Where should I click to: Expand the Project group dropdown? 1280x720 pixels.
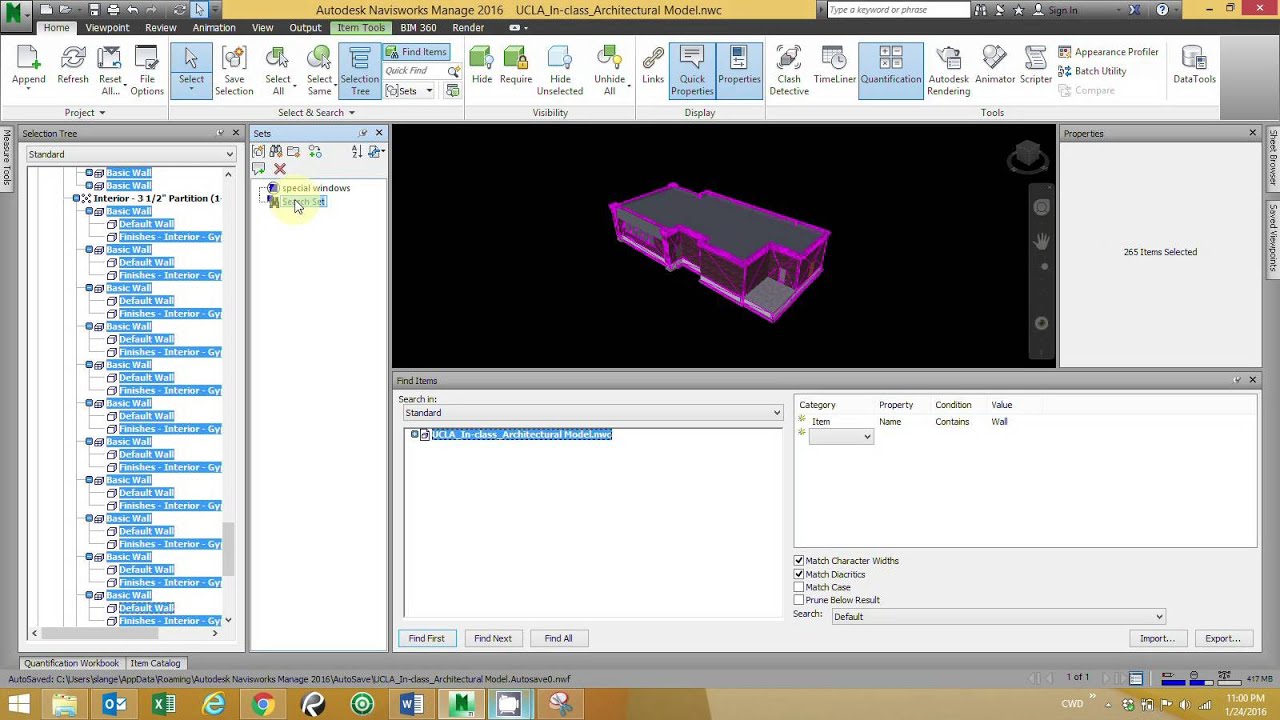(84, 113)
